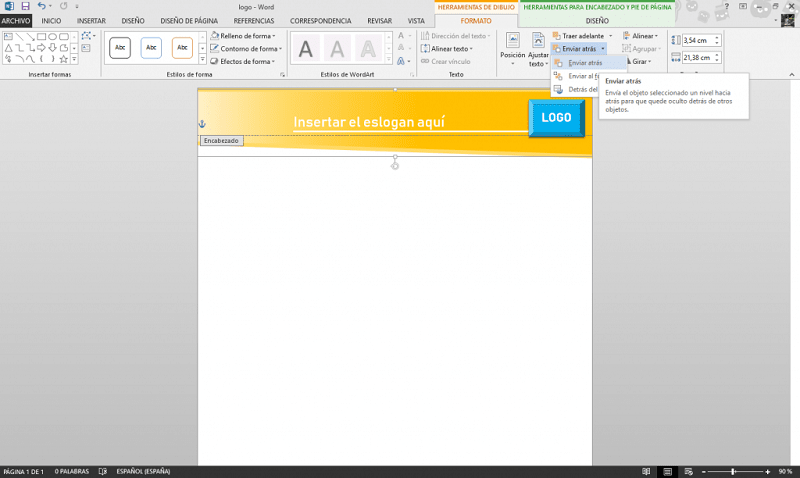Open the Girar dropdown
This screenshot has width=800, height=478.
638,61
